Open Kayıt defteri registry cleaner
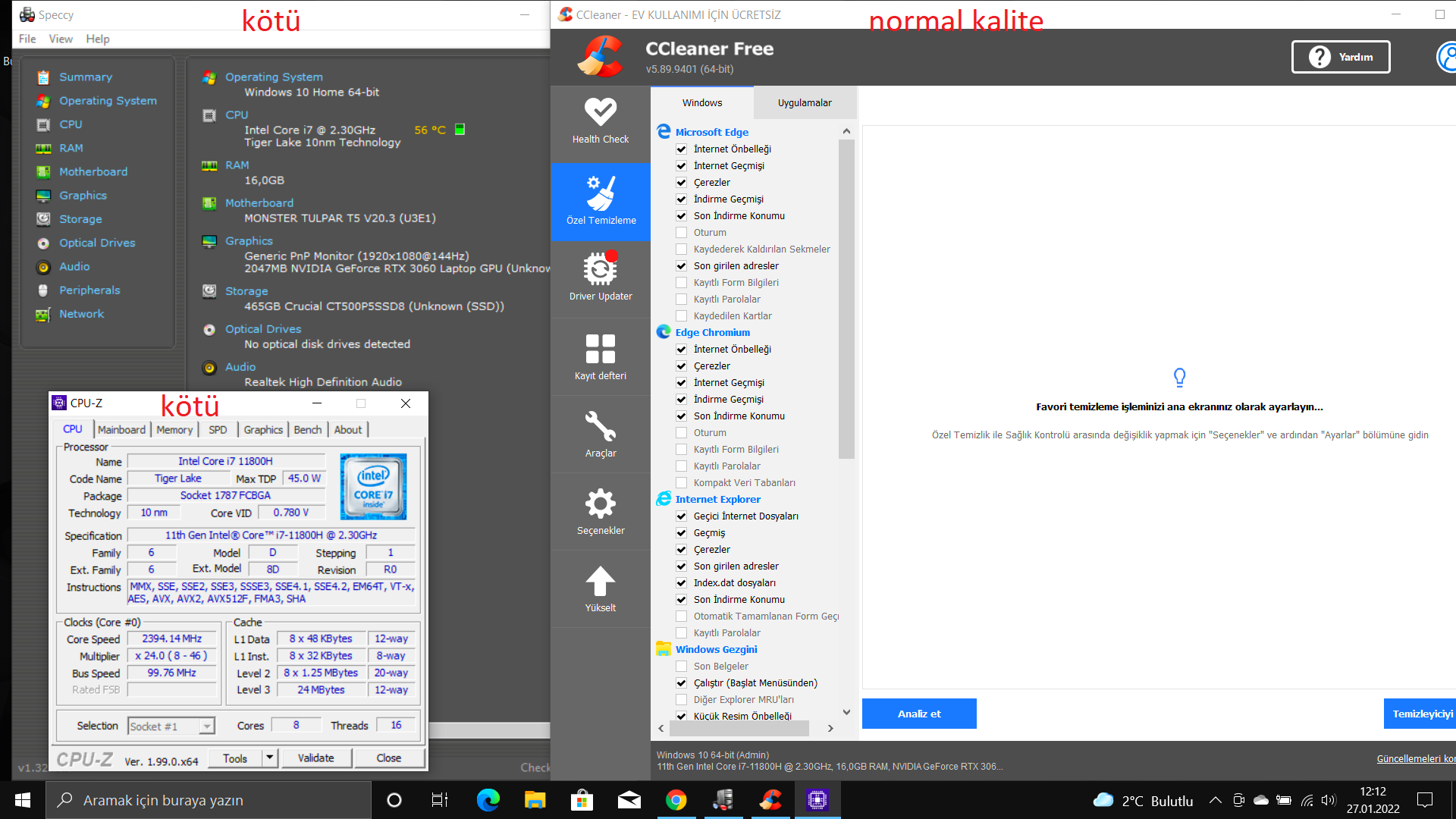The height and width of the screenshot is (819, 1456). 600,356
